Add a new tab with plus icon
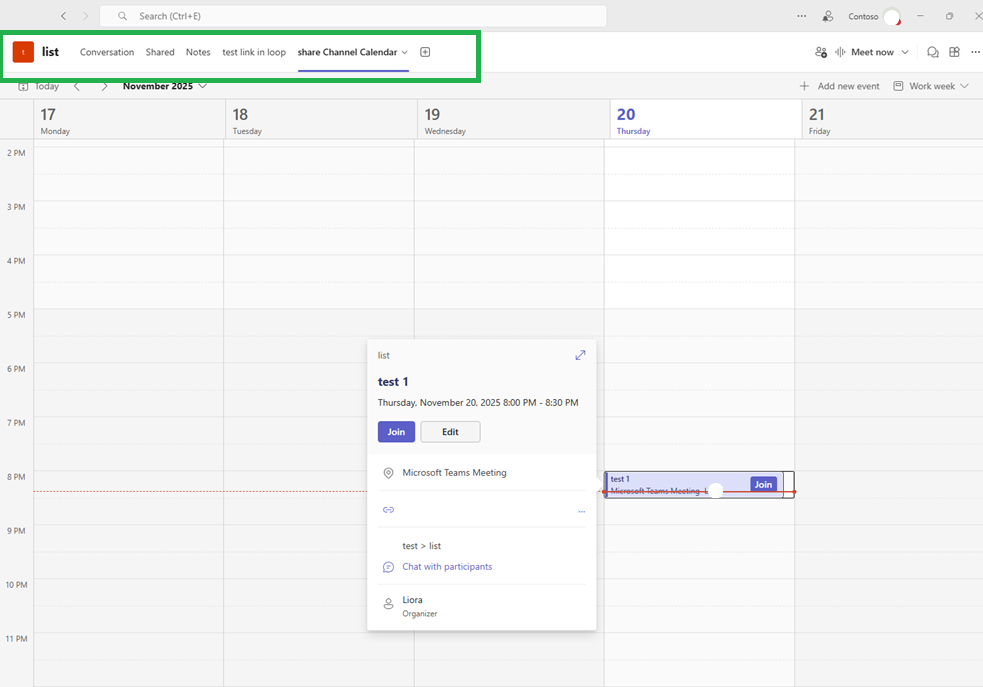Screen dimensions: 983x687 pyautogui.click(x=425, y=52)
